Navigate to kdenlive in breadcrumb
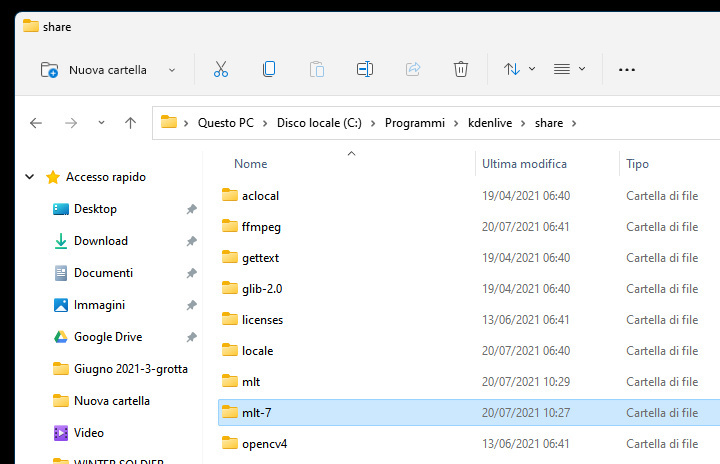 pyautogui.click(x=490, y=123)
